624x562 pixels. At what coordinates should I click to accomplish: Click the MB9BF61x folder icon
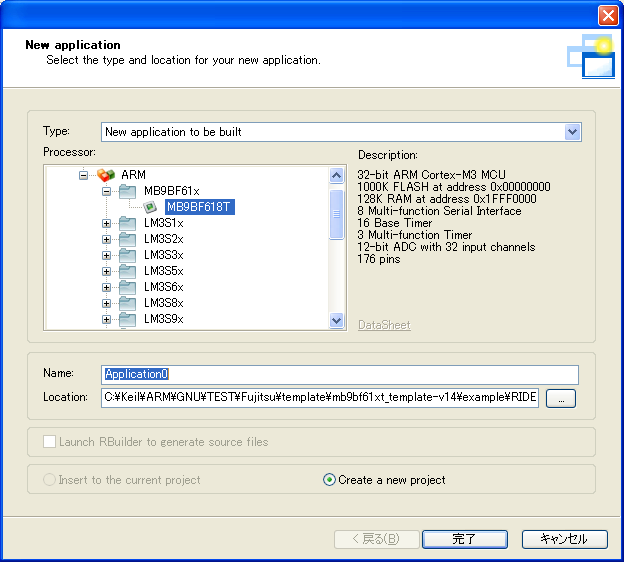coord(127,191)
